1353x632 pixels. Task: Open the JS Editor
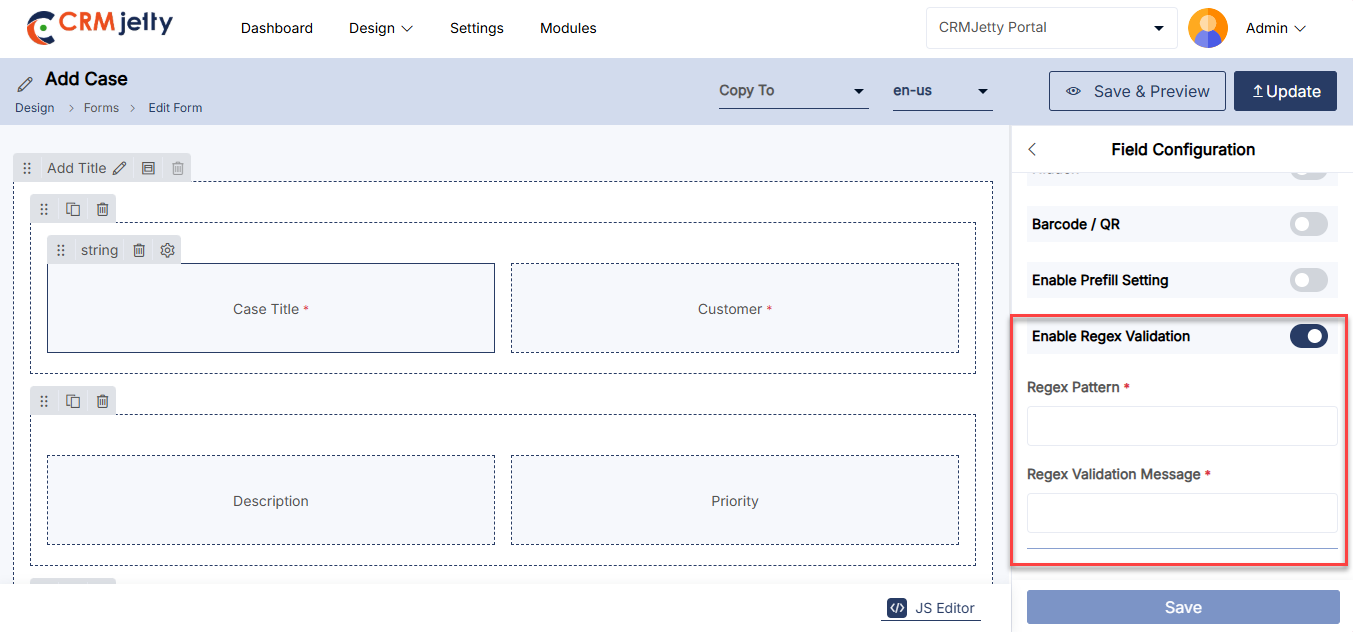tap(931, 607)
